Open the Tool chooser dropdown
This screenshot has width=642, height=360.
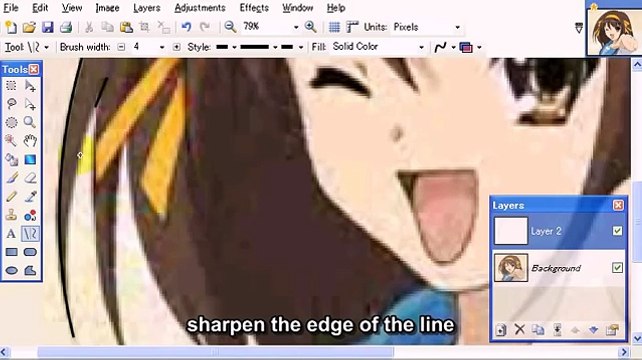[x=46, y=48]
